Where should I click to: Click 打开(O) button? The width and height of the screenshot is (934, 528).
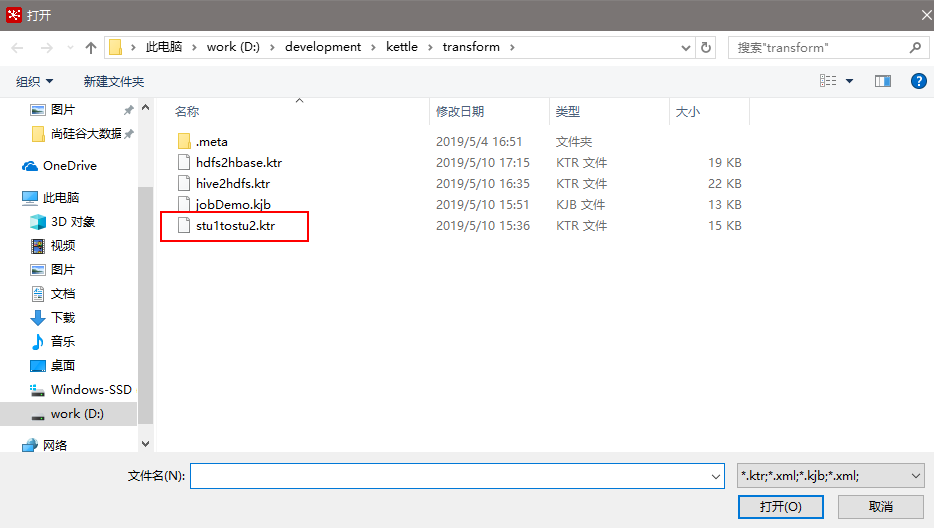pos(781,507)
